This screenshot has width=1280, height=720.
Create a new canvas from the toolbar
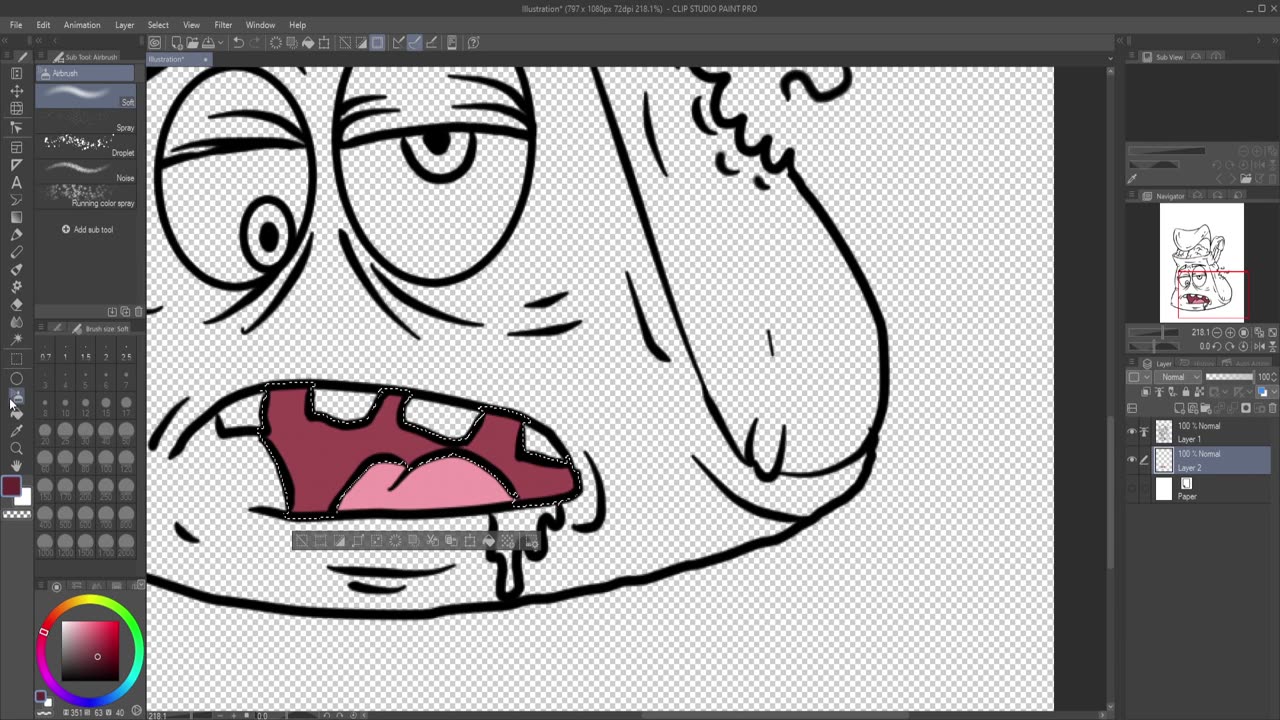click(177, 43)
